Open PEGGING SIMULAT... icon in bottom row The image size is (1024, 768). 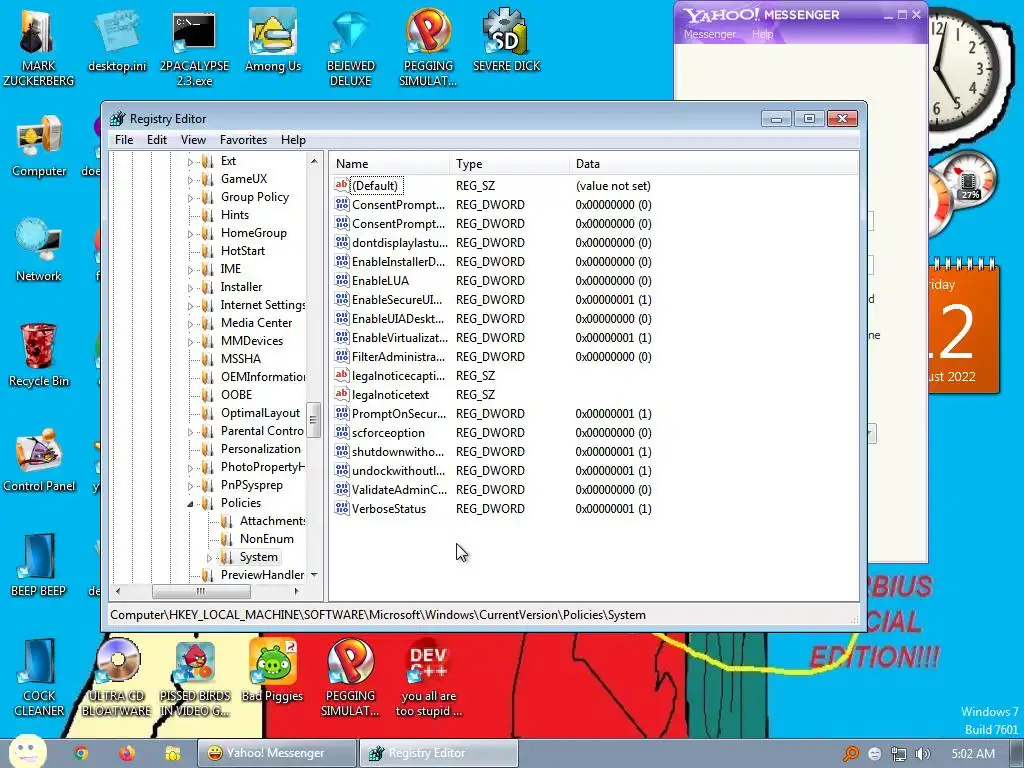pos(351,677)
